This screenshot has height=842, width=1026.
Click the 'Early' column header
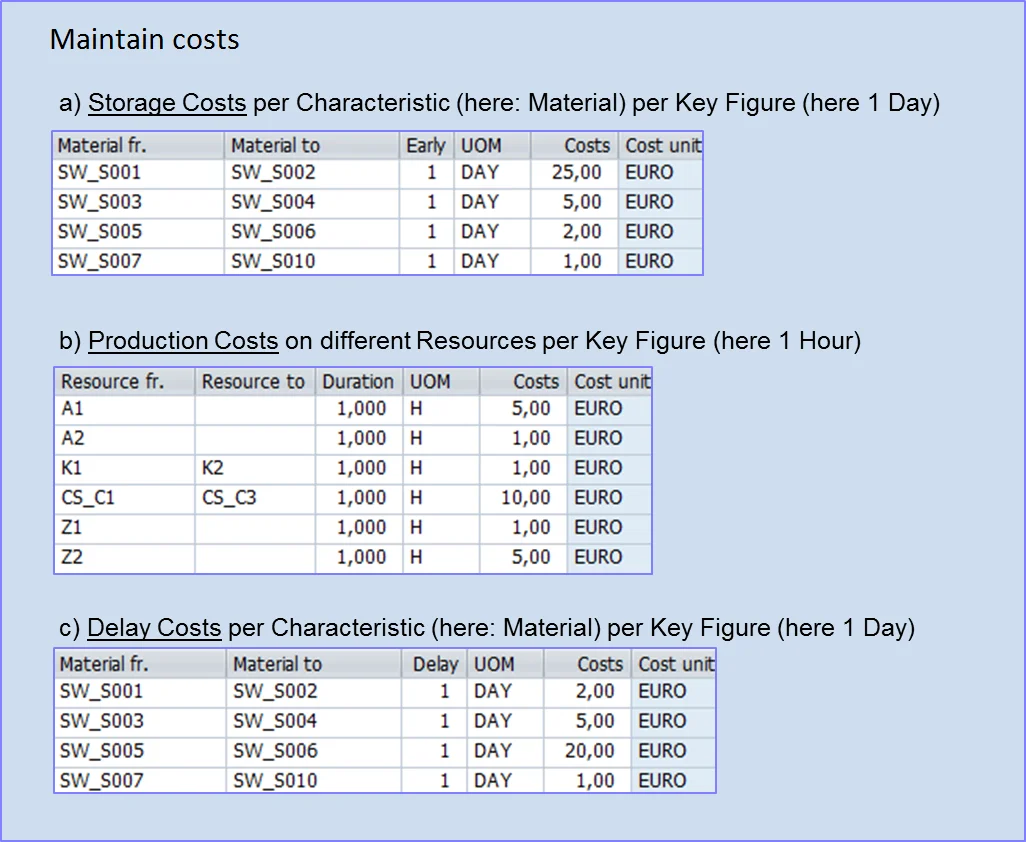(427, 145)
